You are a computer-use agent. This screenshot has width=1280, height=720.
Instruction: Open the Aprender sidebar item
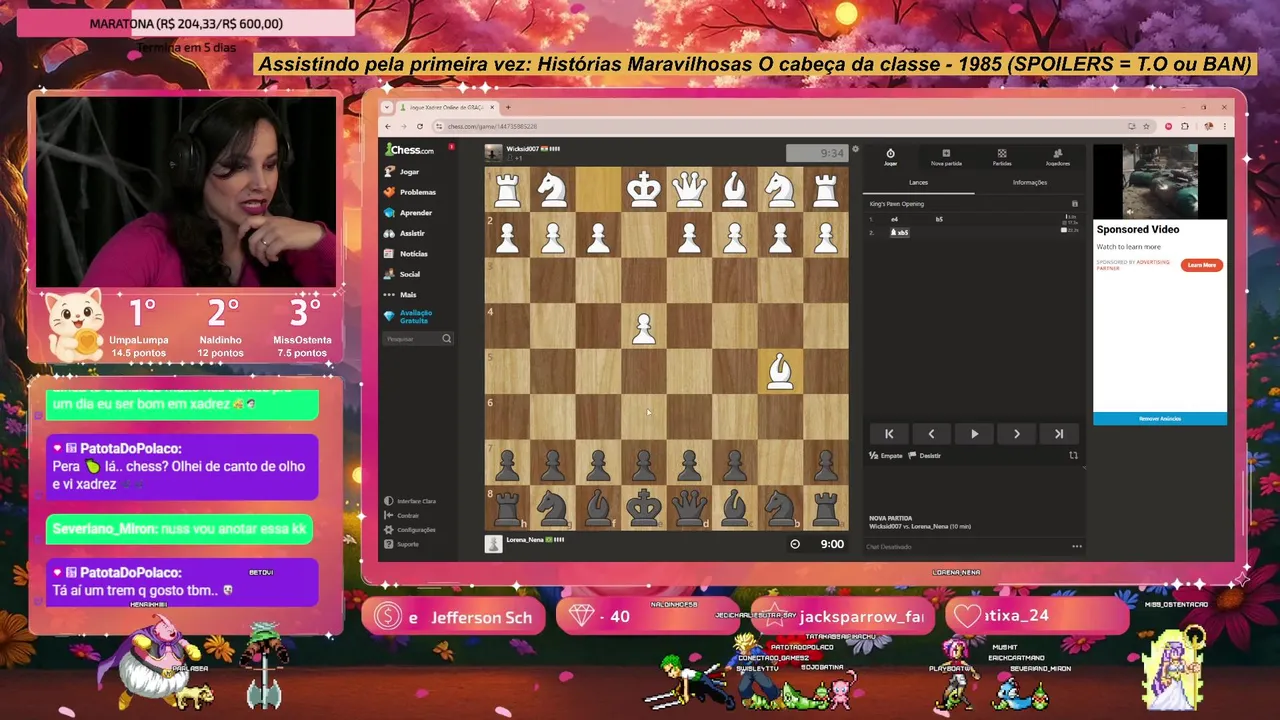pos(408,212)
